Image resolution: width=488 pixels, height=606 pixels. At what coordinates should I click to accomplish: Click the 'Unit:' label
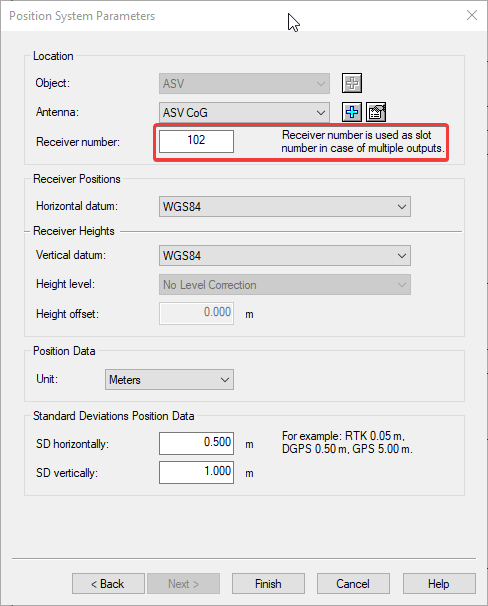47,379
